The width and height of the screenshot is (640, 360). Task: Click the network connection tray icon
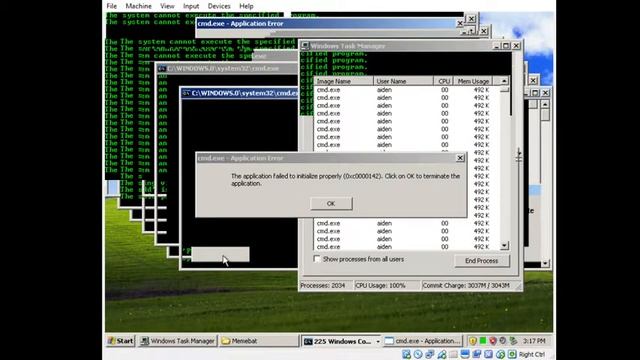tap(513, 341)
